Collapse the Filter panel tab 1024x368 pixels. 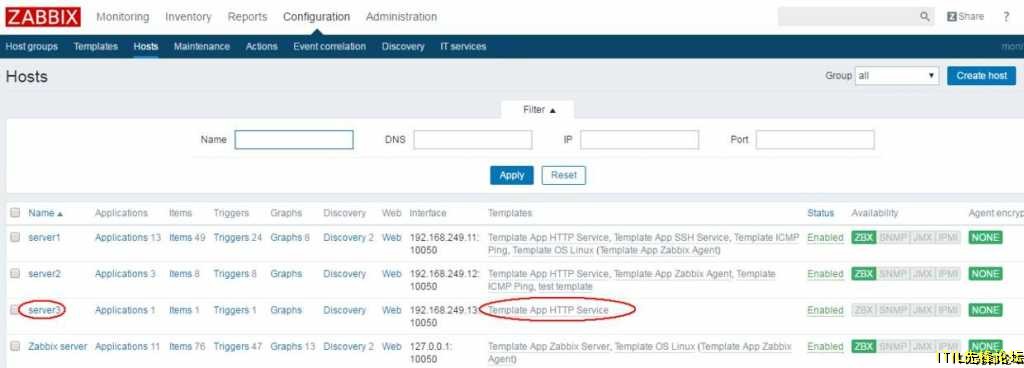coord(538,110)
